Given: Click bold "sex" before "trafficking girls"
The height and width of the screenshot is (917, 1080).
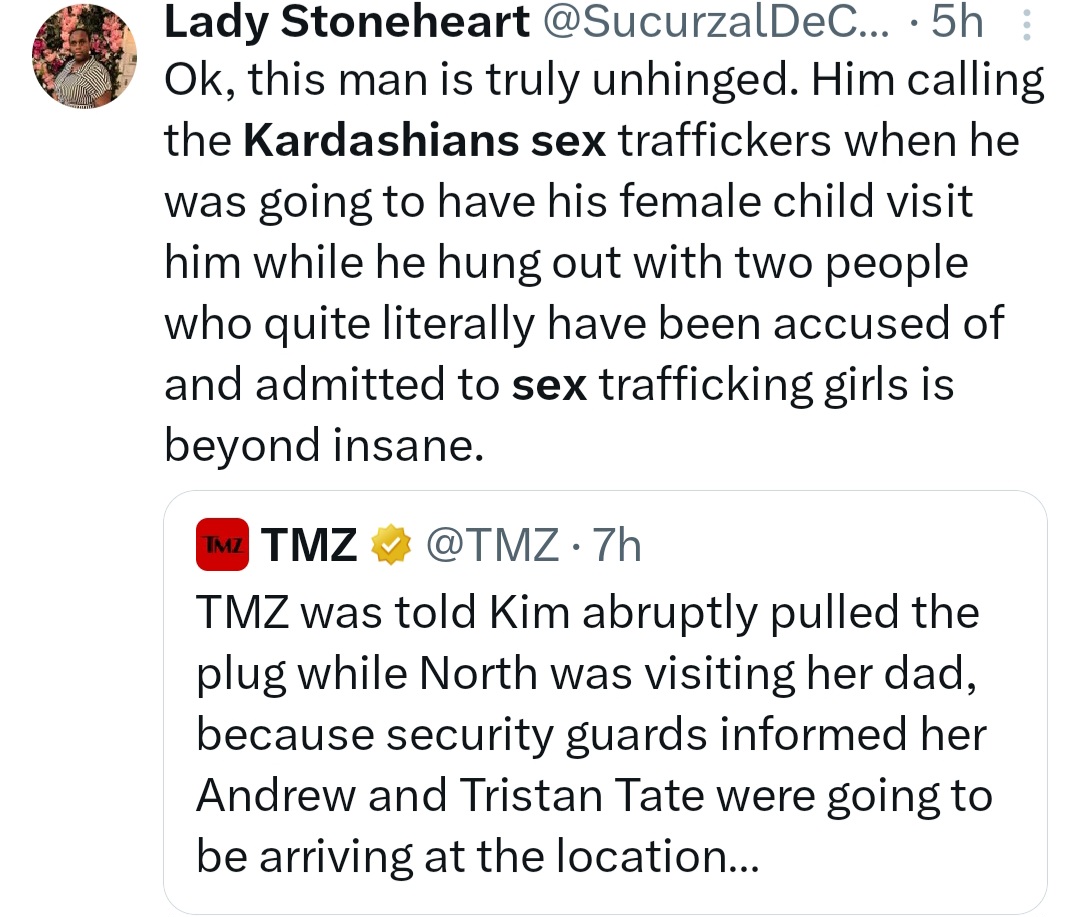Looking at the screenshot, I should click(x=548, y=385).
